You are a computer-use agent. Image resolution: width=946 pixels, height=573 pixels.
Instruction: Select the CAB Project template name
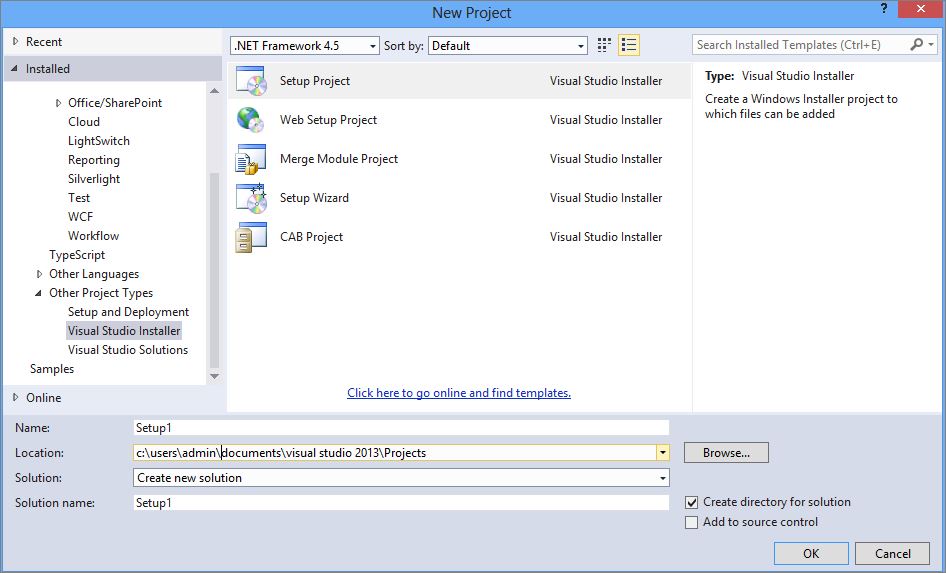[x=311, y=237]
